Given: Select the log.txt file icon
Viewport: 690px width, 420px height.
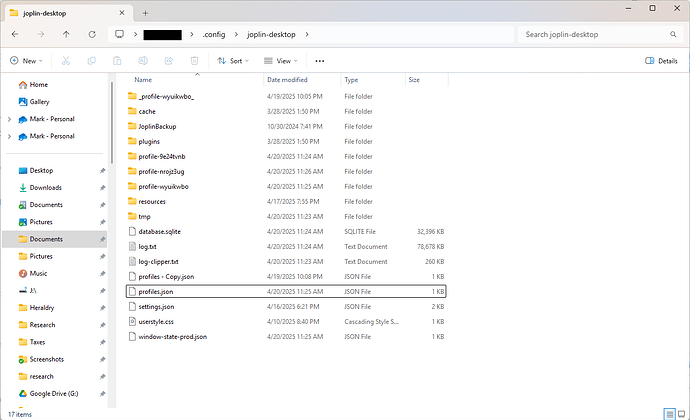Looking at the screenshot, I should 132,247.
